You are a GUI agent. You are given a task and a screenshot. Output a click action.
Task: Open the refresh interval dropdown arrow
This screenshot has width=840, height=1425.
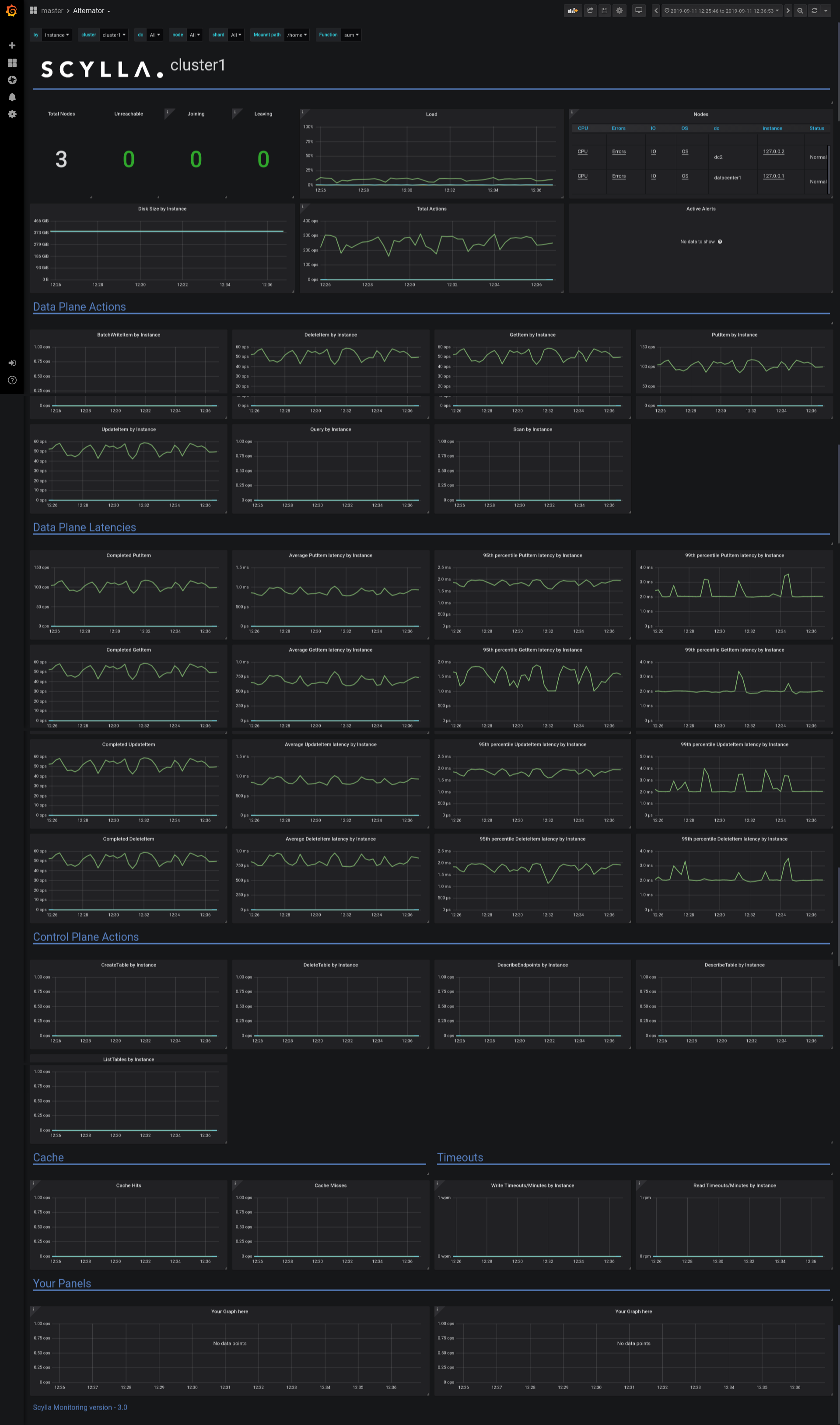[x=826, y=10]
